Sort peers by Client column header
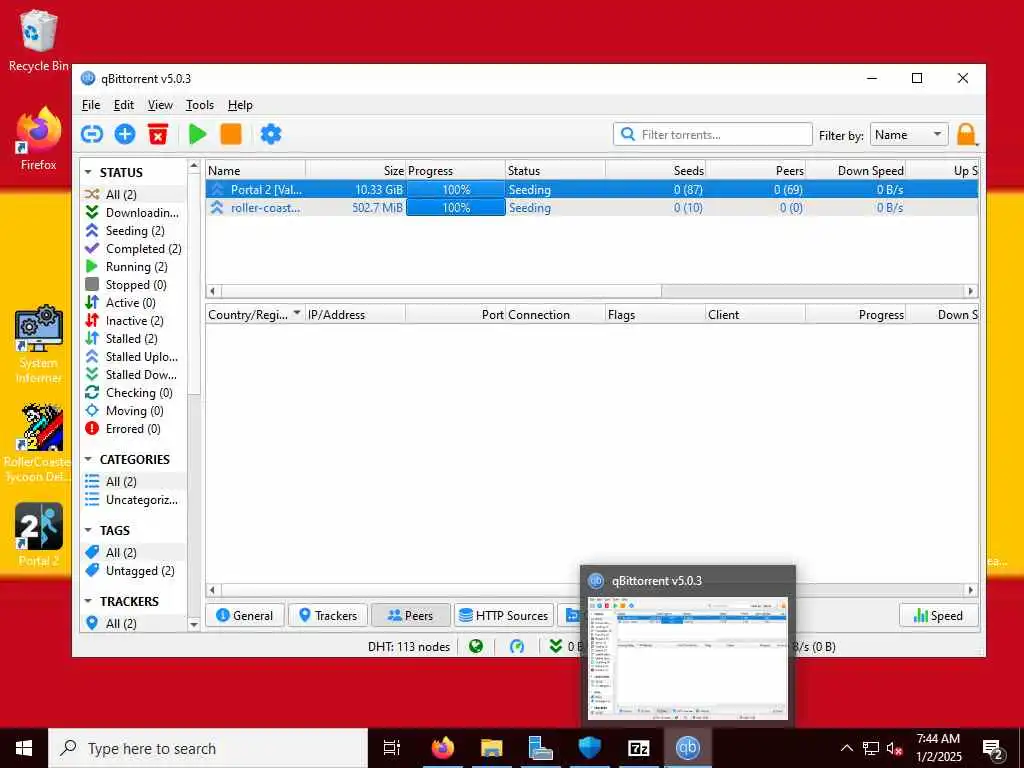Viewport: 1024px width, 768px height. pos(756,314)
